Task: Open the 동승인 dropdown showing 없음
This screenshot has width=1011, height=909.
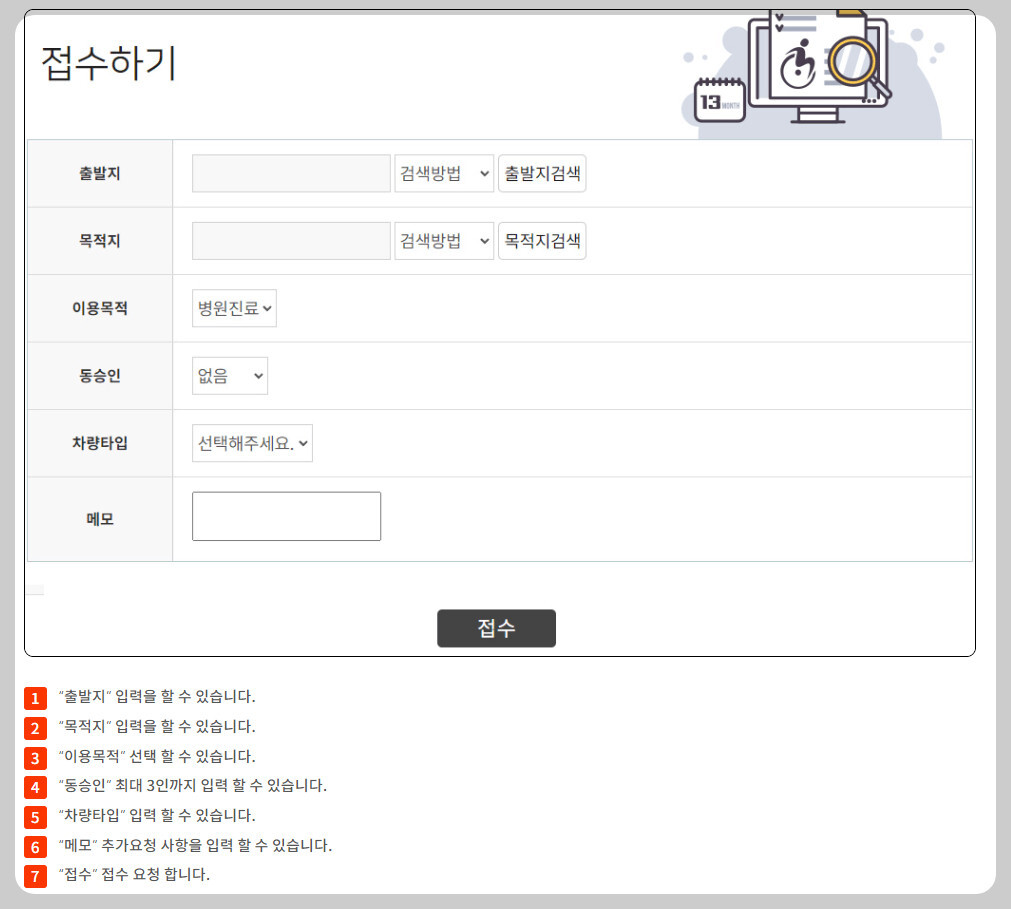Action: point(229,375)
